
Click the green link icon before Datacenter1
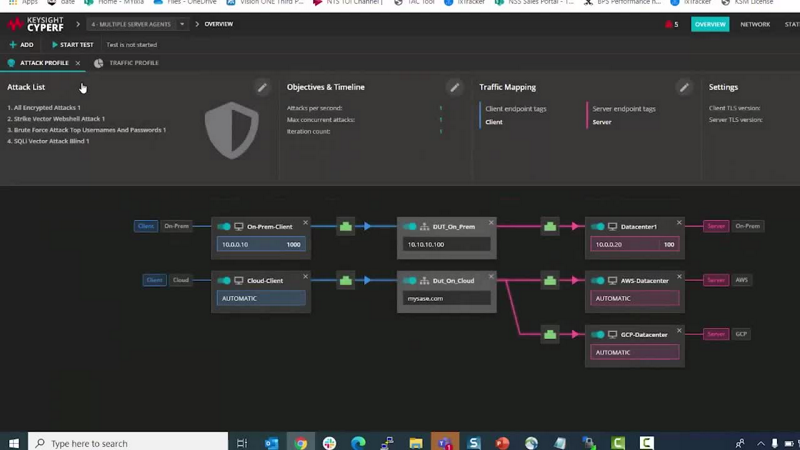pos(549,226)
